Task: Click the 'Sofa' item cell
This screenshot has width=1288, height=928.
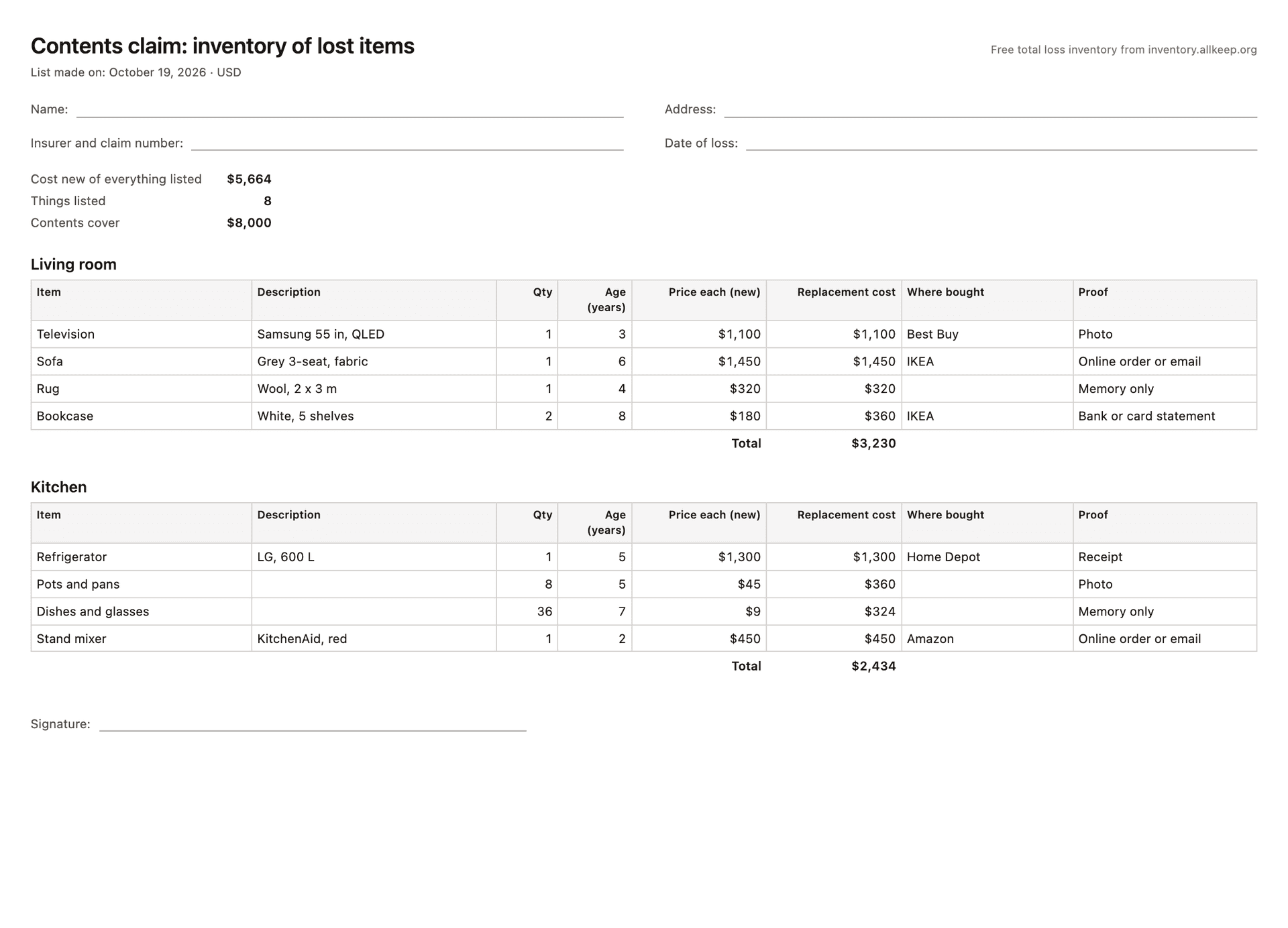Action: [x=142, y=361]
